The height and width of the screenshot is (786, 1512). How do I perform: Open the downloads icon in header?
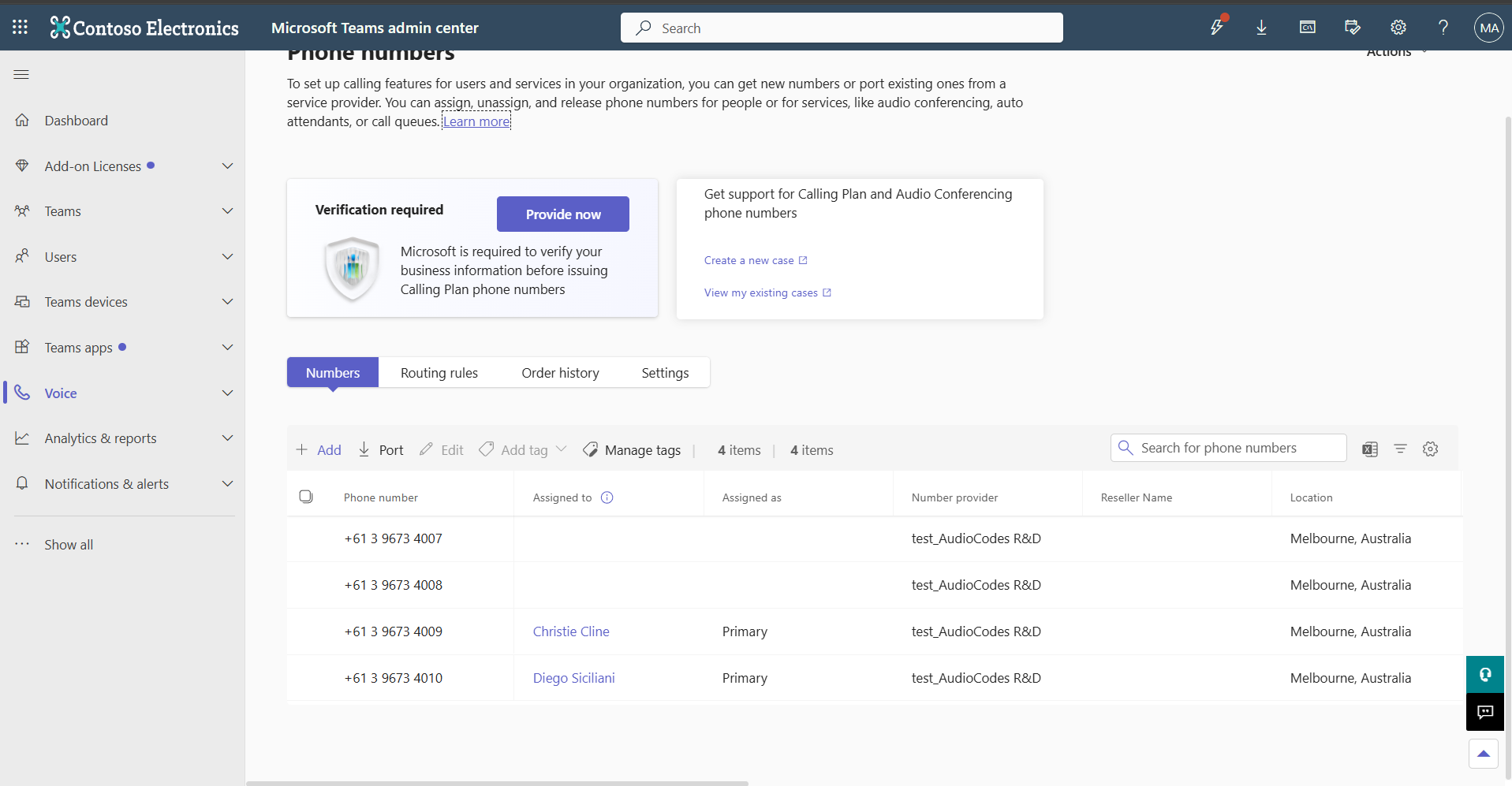click(x=1262, y=28)
